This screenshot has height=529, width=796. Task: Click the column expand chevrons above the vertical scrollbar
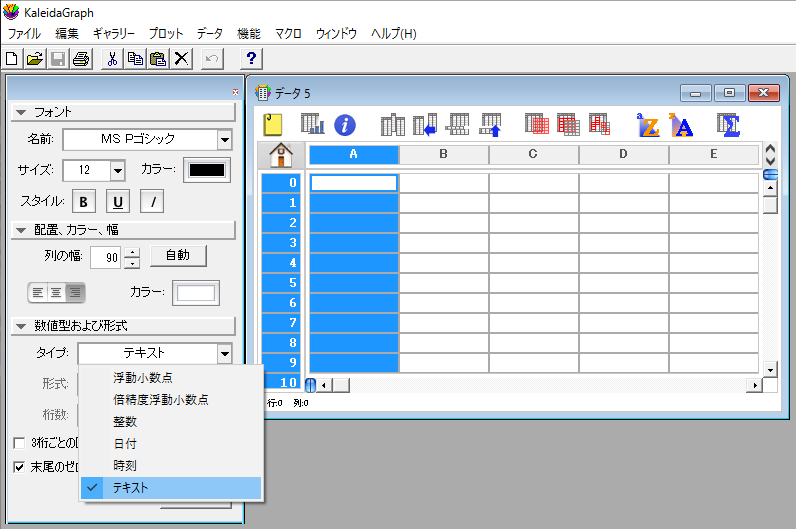click(770, 154)
